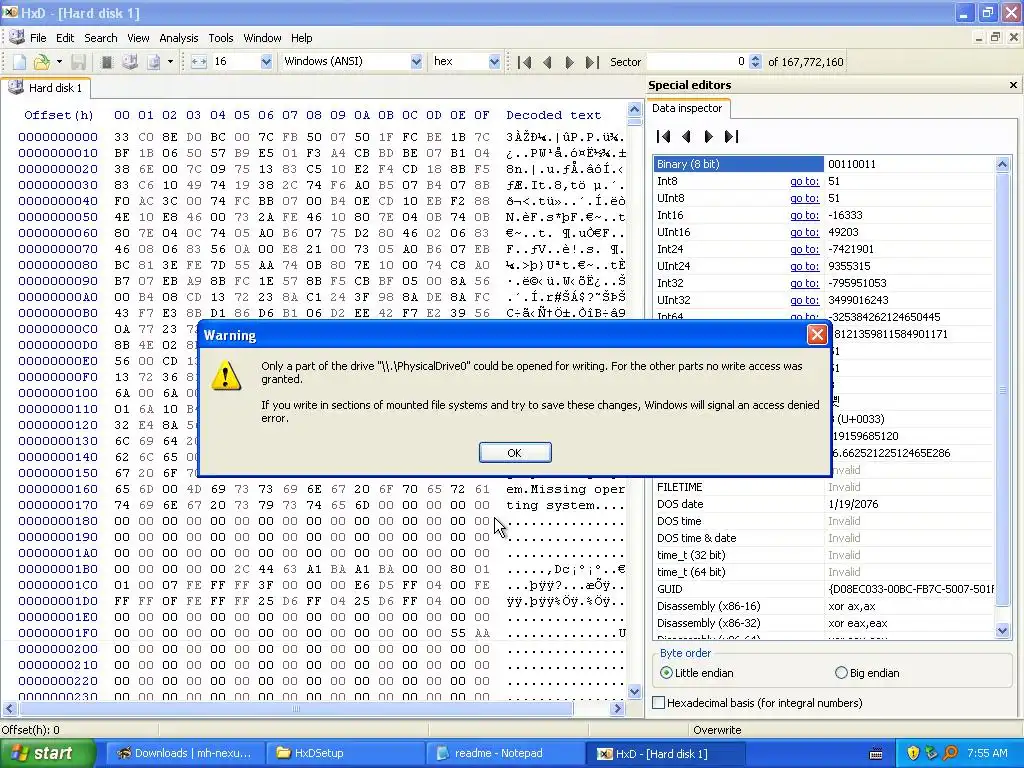
Task: Click offset row 00000001F0
Action: tap(57, 633)
